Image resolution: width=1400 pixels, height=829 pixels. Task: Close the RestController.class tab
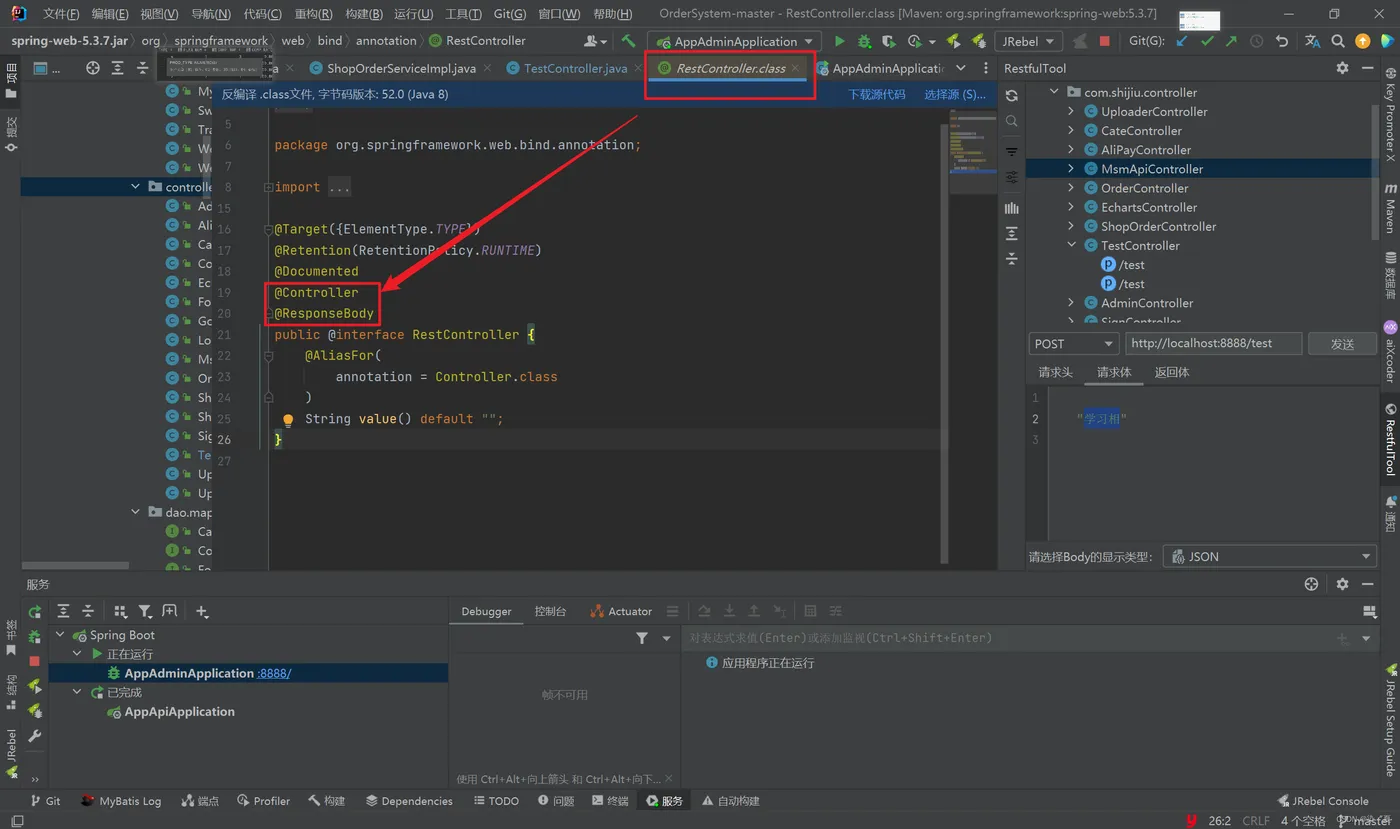pos(796,68)
